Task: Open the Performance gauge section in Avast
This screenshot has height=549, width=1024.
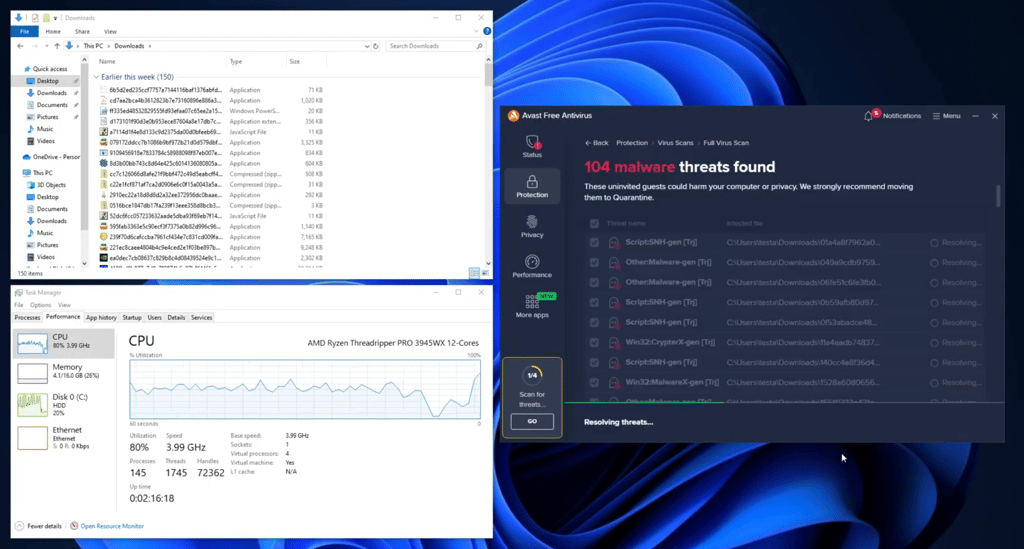Action: (x=532, y=266)
